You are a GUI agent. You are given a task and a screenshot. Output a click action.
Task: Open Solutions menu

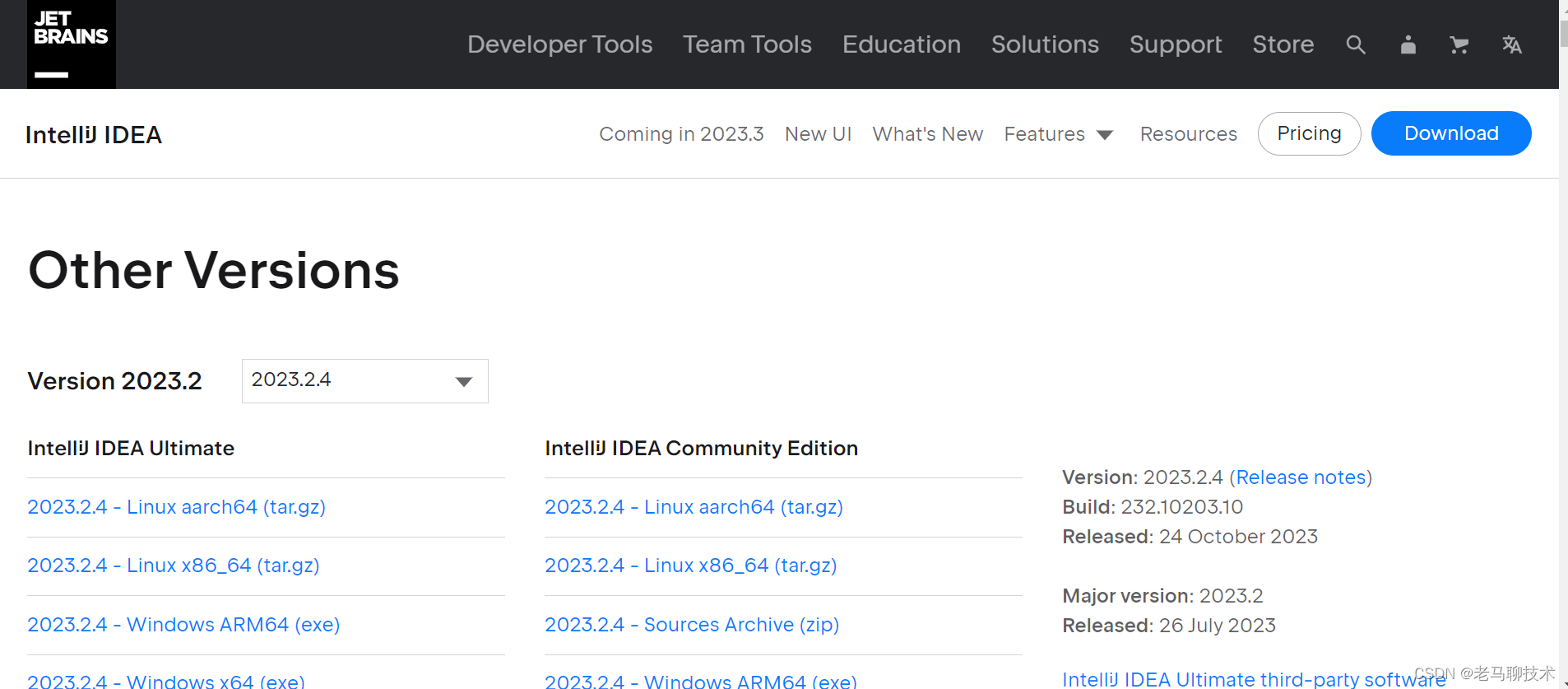1045,44
